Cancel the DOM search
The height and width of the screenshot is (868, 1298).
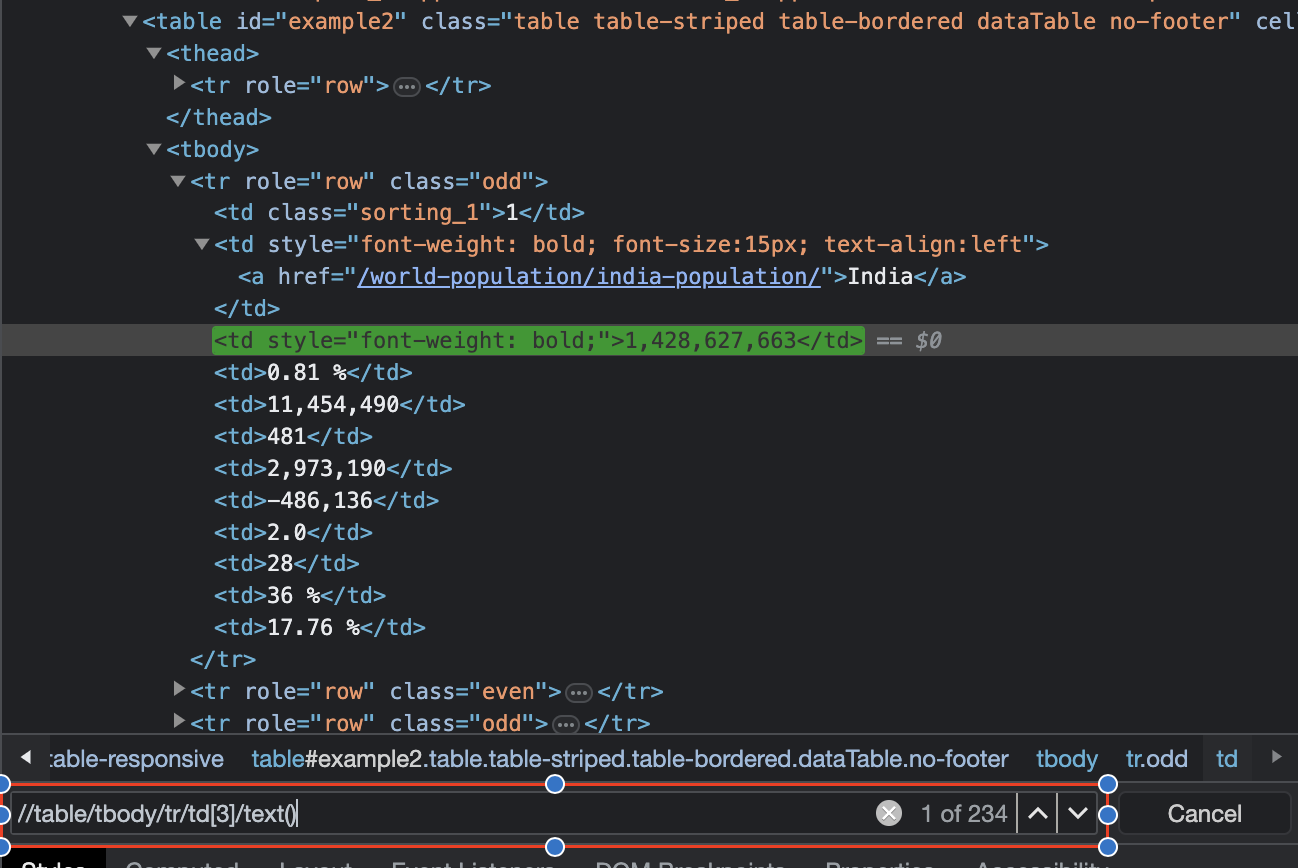point(1204,814)
